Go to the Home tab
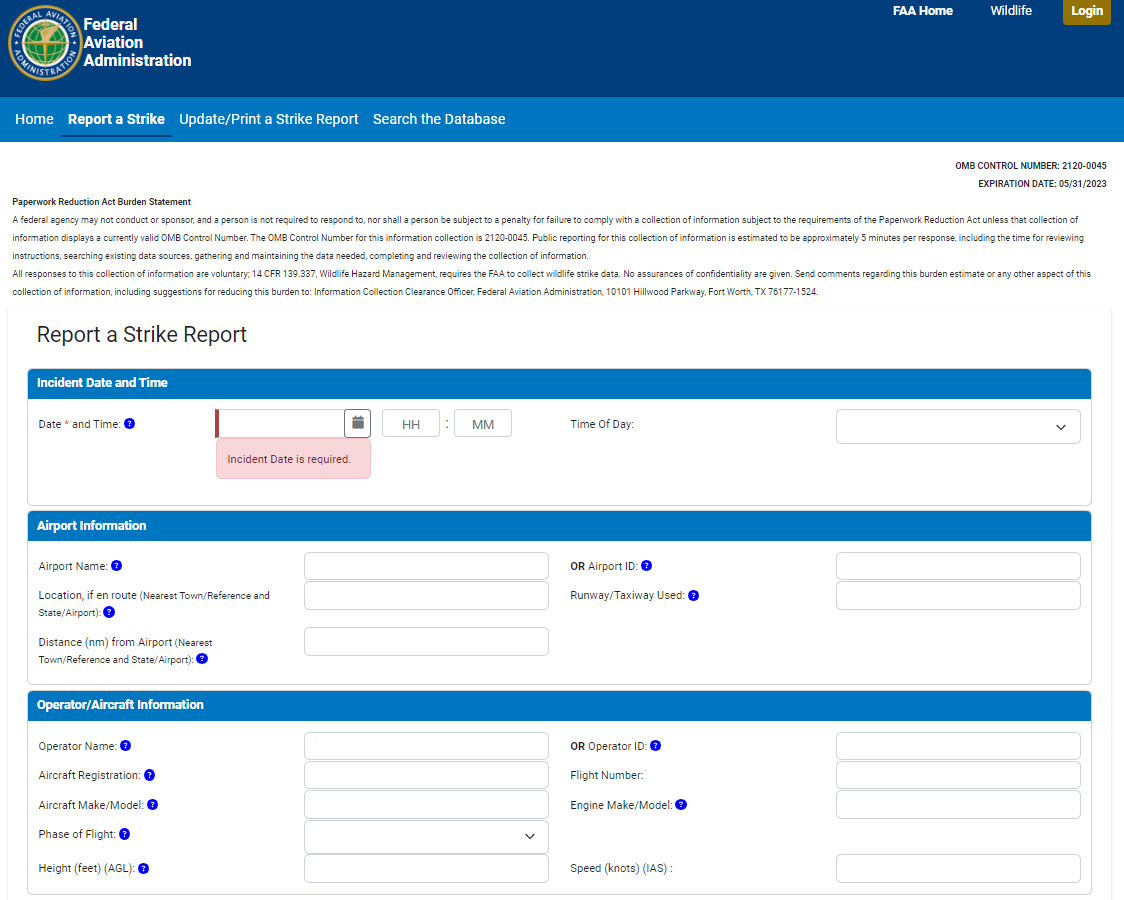The image size is (1124, 900). click(x=34, y=119)
